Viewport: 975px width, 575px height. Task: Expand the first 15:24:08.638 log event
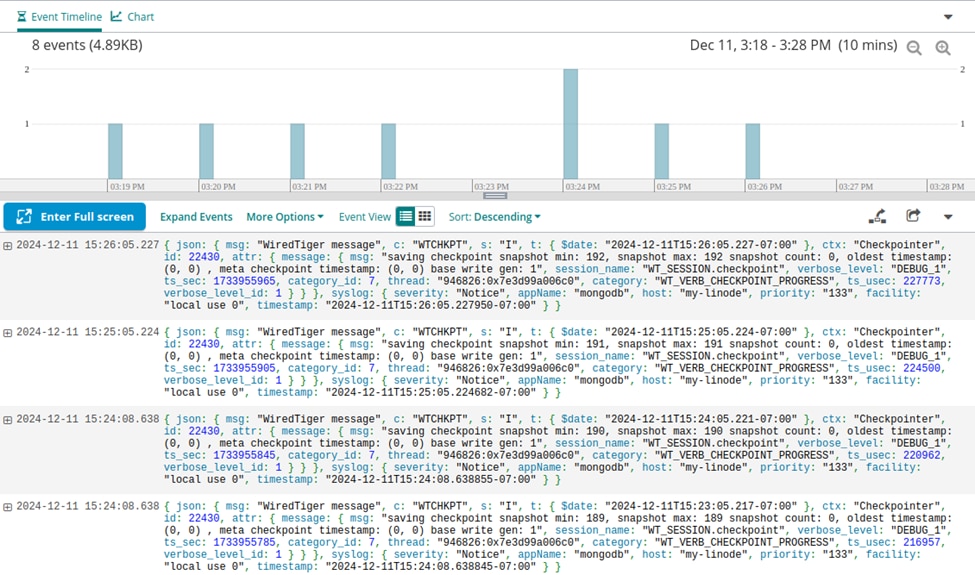(x=8, y=420)
